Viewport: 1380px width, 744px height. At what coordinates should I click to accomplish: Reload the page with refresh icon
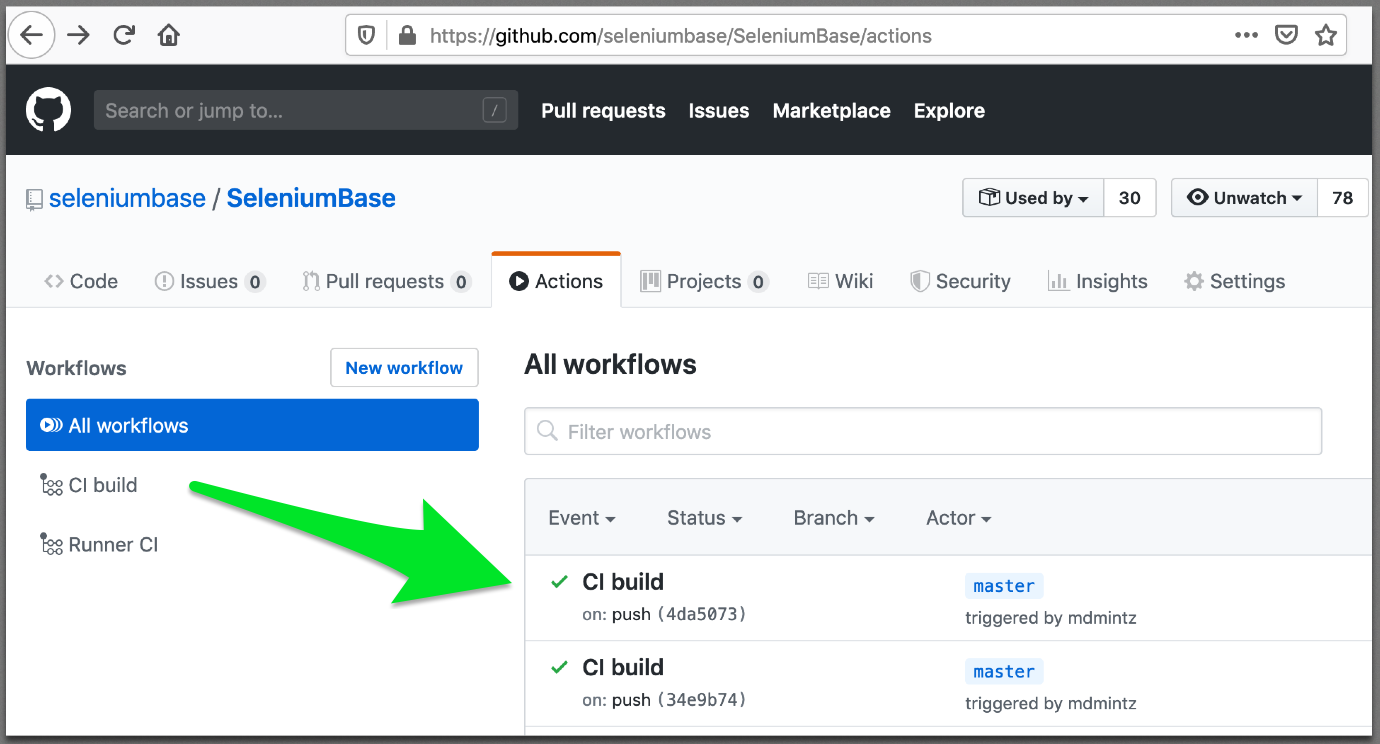tap(124, 36)
